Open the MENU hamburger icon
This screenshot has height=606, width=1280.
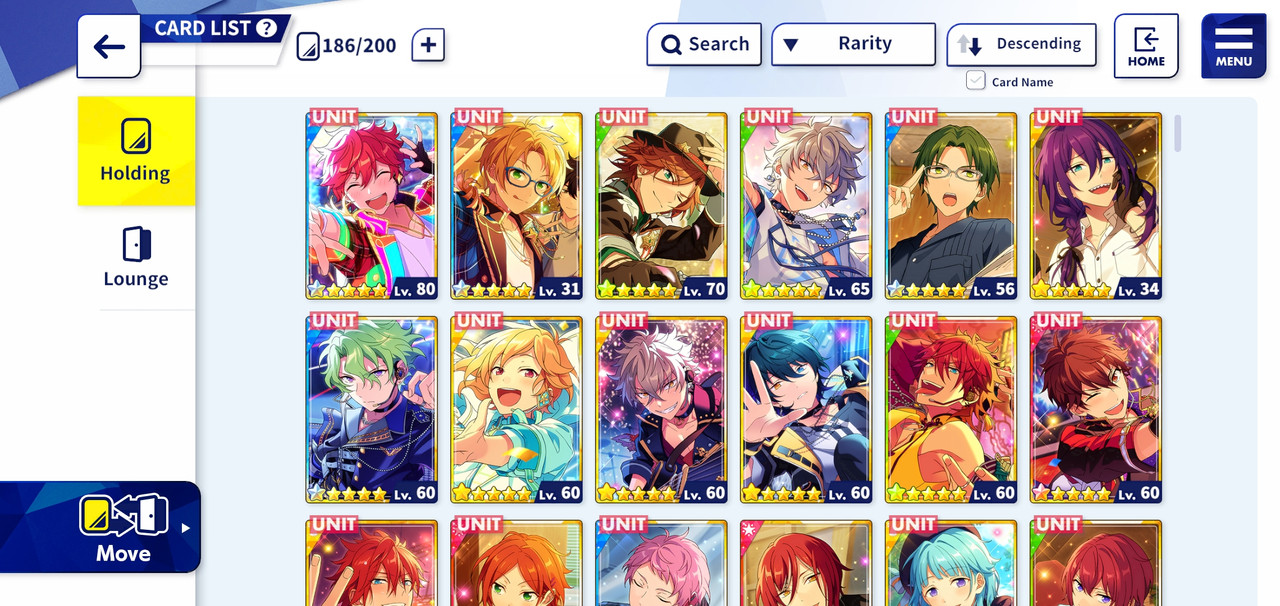pyautogui.click(x=1234, y=46)
